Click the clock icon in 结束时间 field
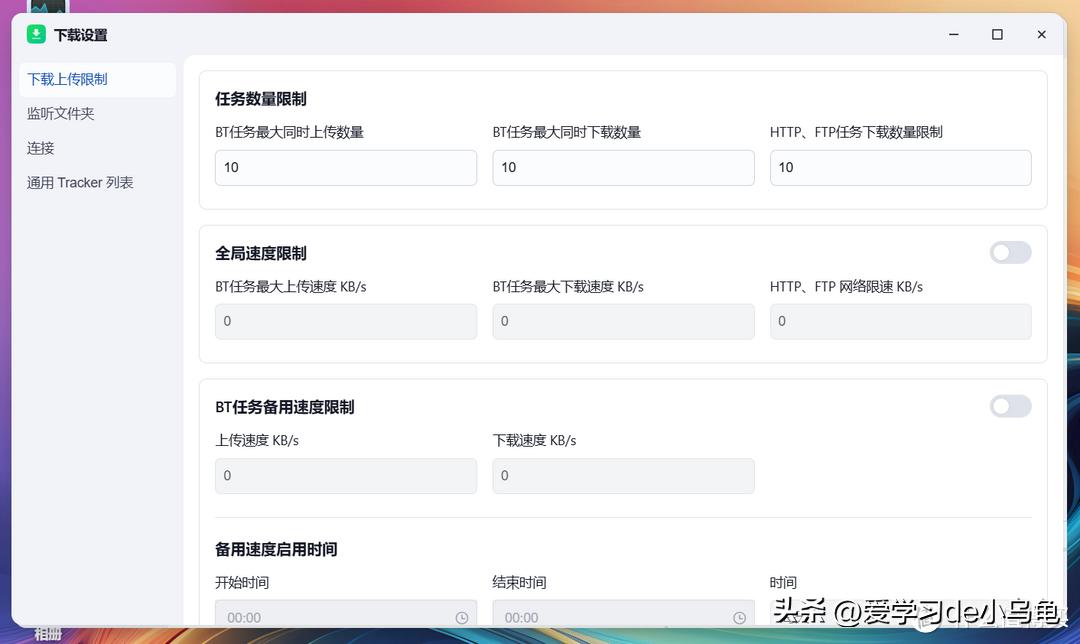This screenshot has height=644, width=1080. click(739, 618)
